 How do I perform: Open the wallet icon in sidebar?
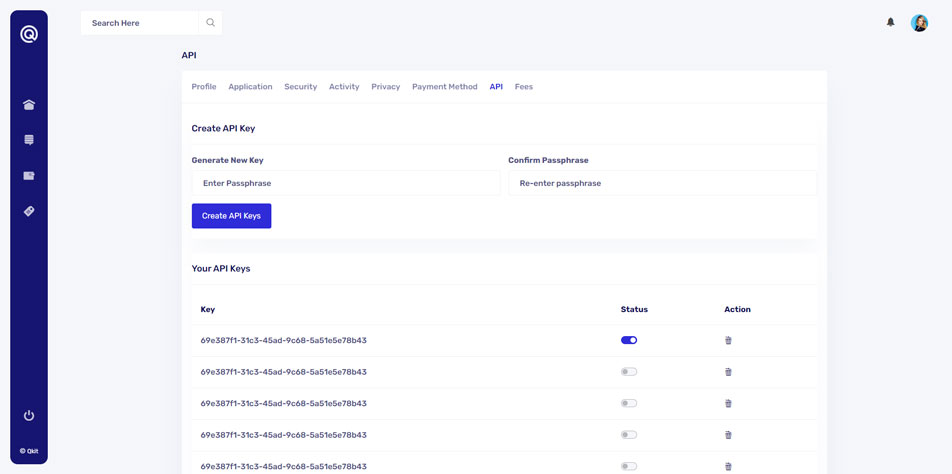click(x=29, y=176)
